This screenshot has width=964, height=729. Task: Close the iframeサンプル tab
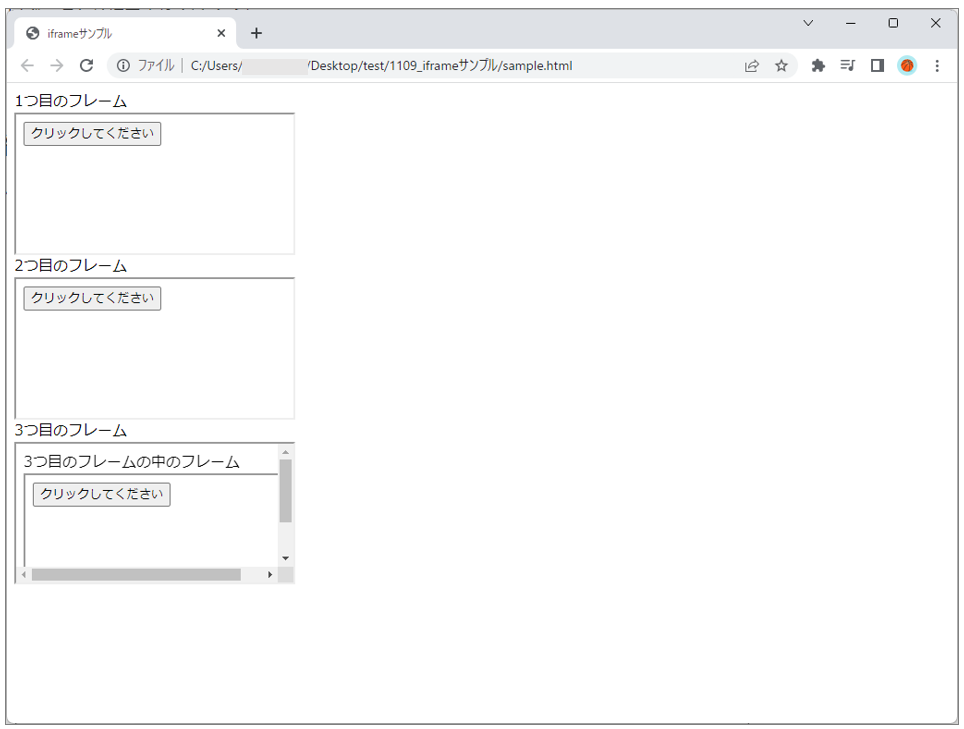point(221,33)
